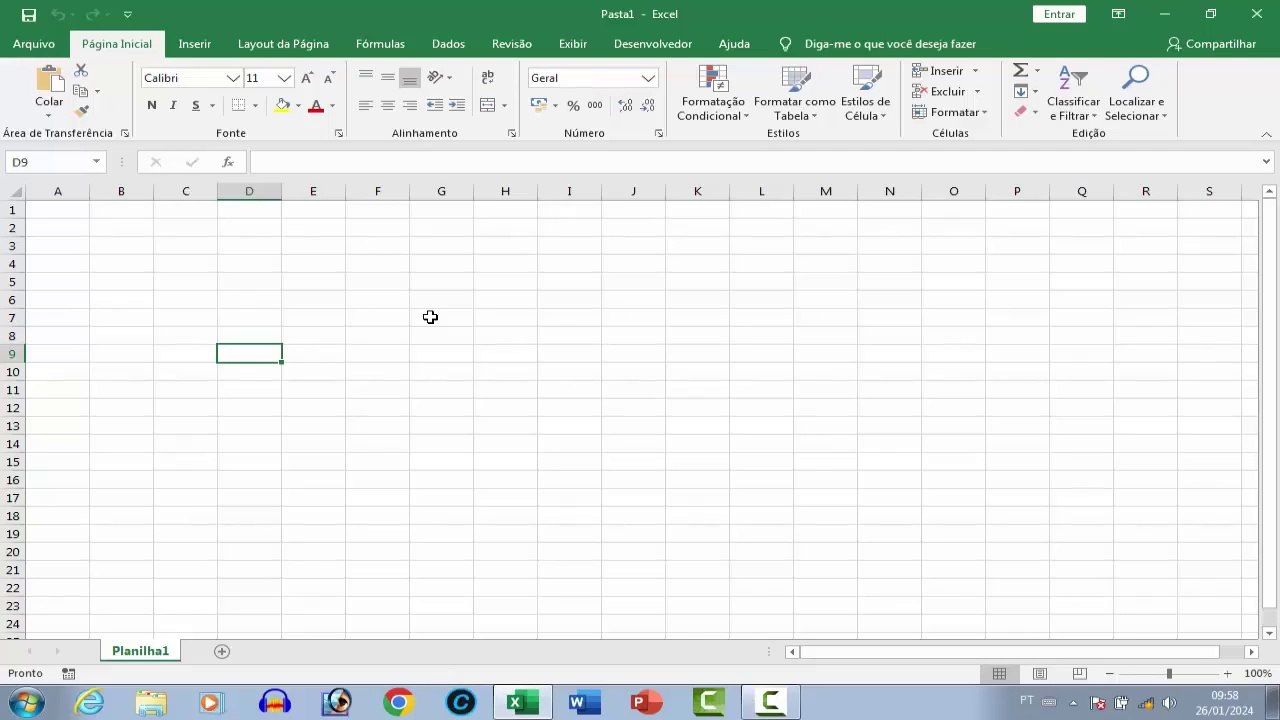Click the Cut scissors icon
Screen dimensions: 1280x720
pyautogui.click(x=81, y=70)
